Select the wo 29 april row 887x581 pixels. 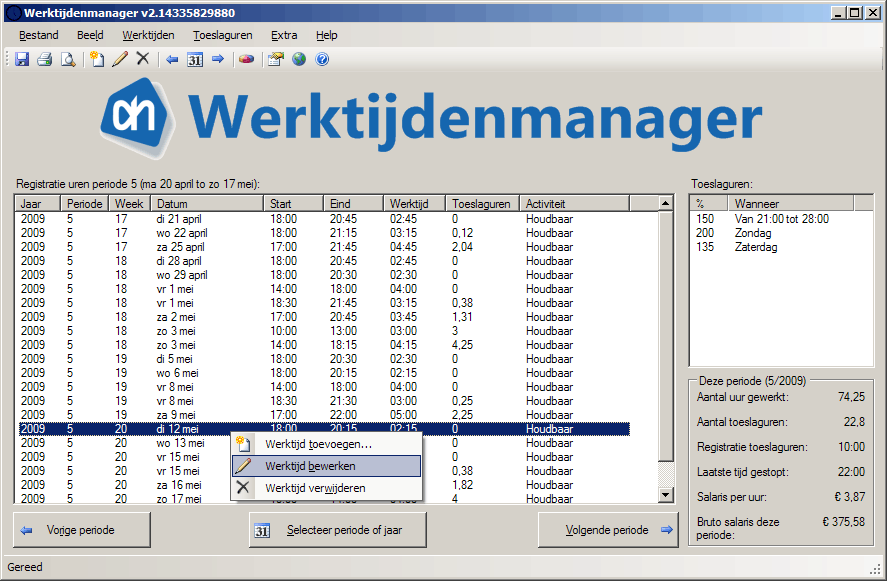[x=324, y=275]
